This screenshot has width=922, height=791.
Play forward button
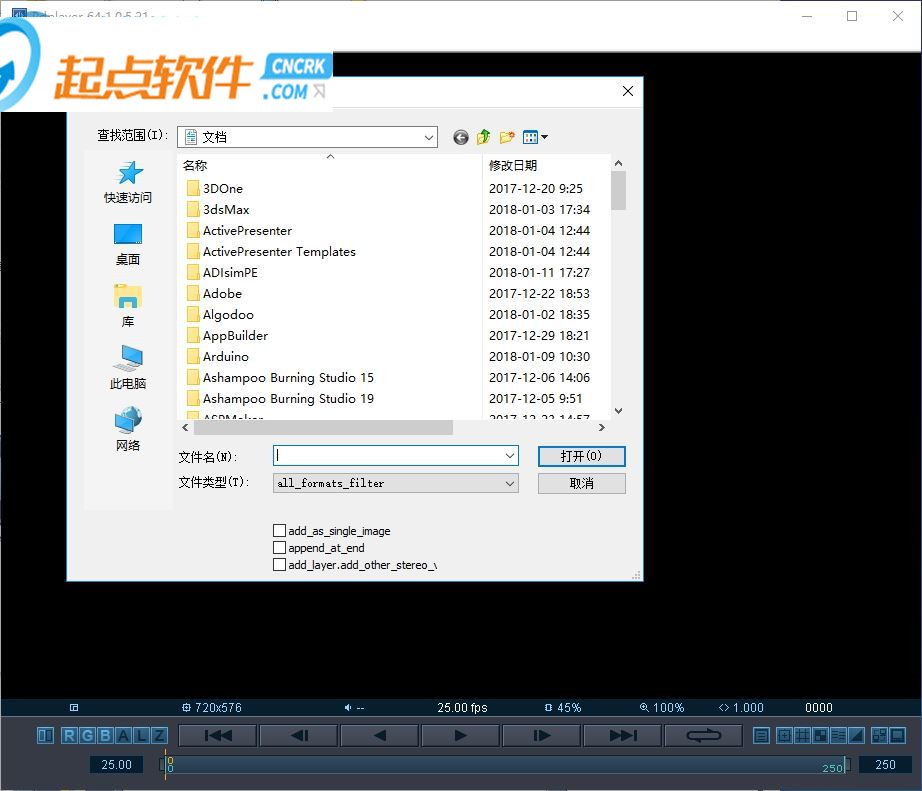pos(461,735)
